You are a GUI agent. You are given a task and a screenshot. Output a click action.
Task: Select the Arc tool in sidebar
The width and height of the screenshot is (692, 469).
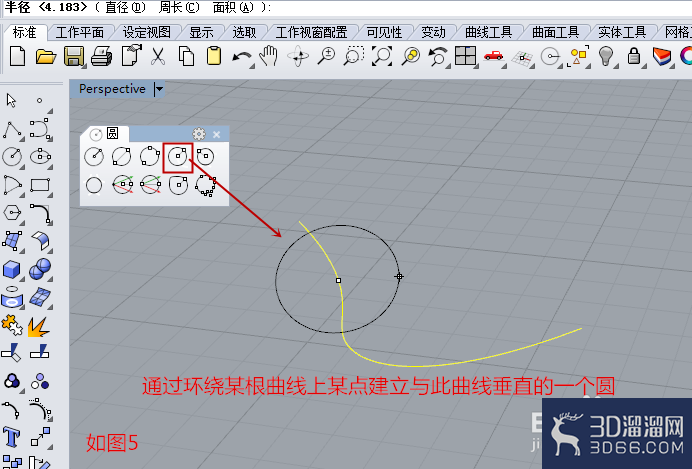[x=12, y=185]
